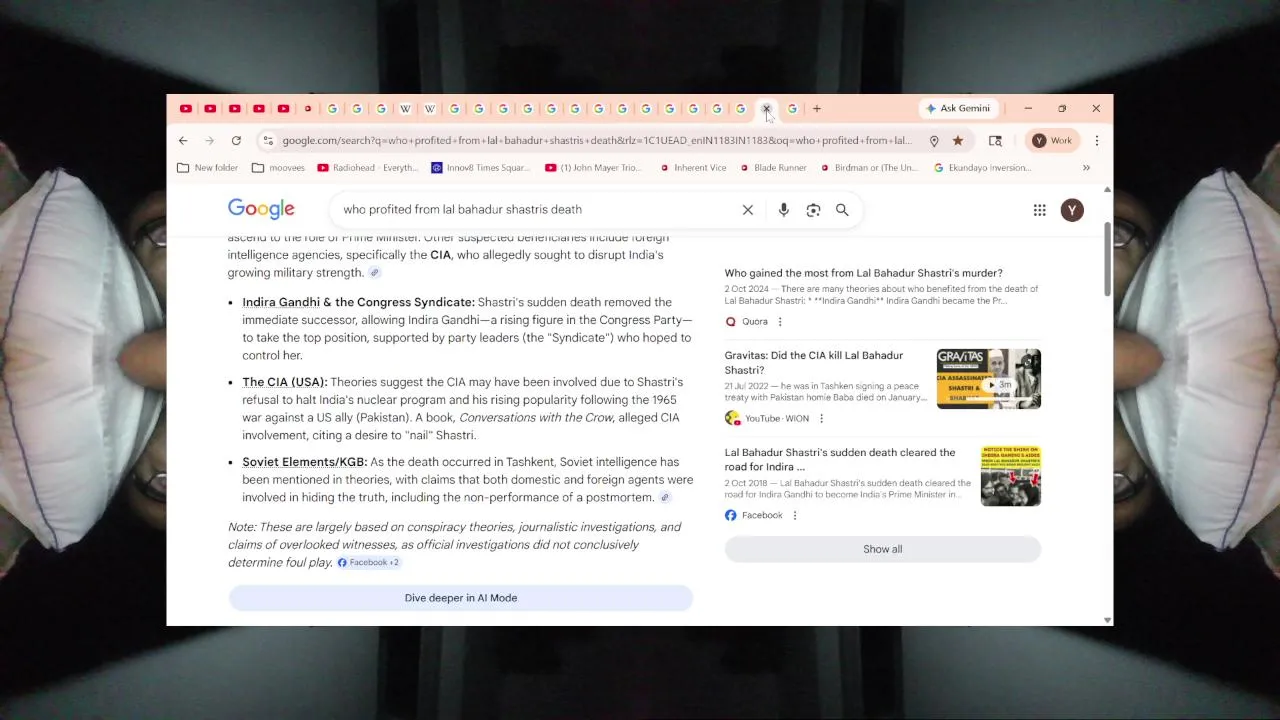Click the Note paragraph starting 'These are largely'
The height and width of the screenshot is (720, 1280).
(x=454, y=545)
